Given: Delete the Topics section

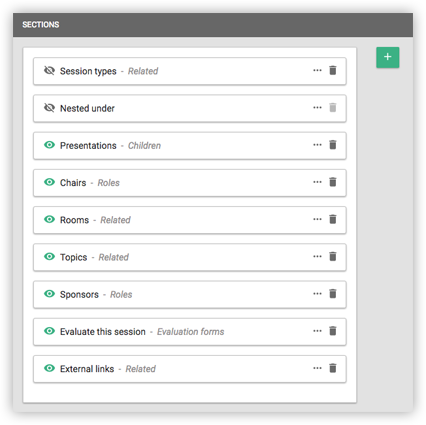Looking at the screenshot, I should click(333, 256).
